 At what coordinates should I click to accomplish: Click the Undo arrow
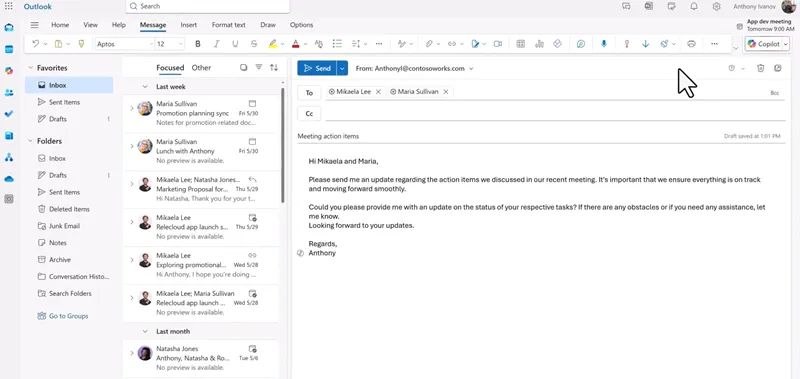(35, 44)
